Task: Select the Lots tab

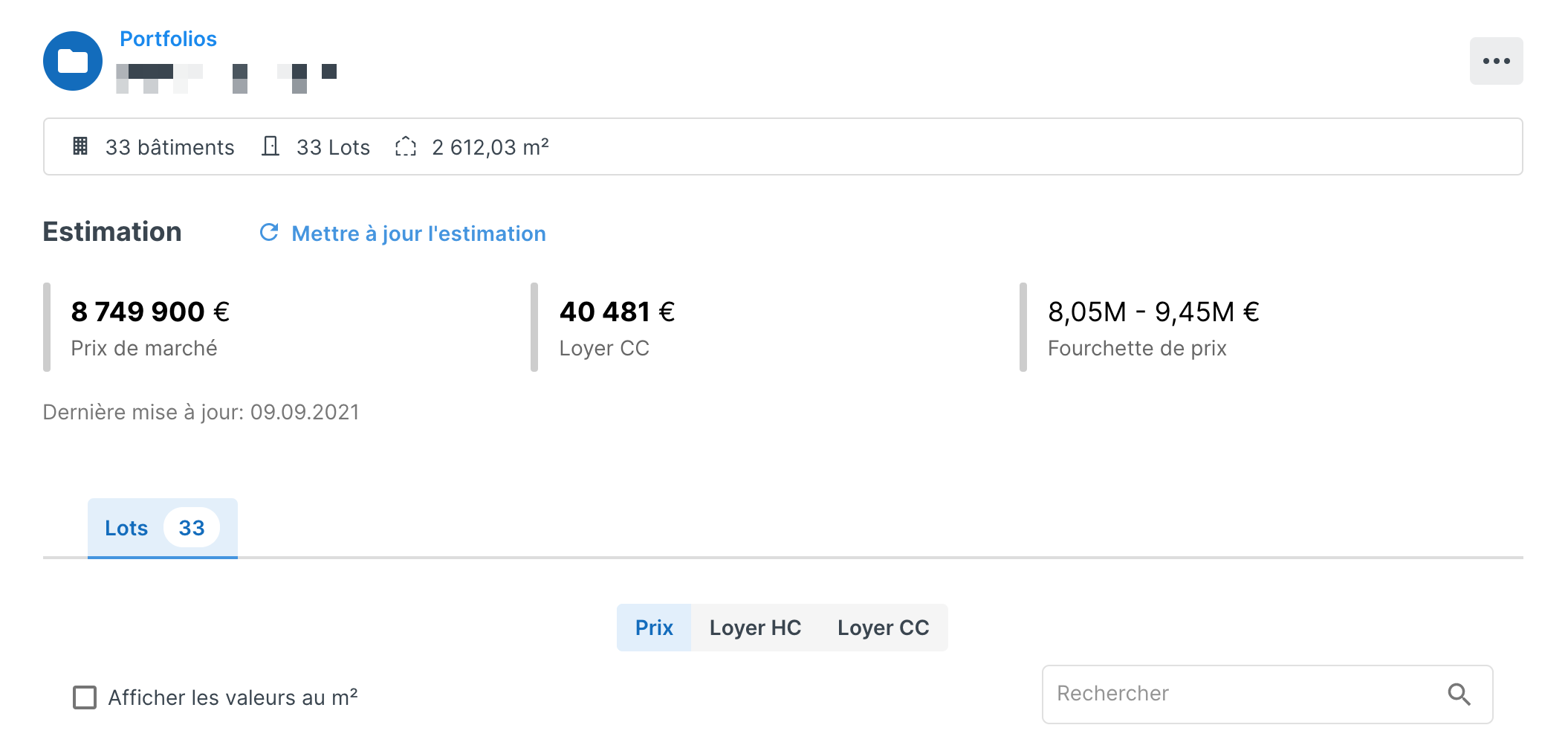Action: tap(162, 528)
